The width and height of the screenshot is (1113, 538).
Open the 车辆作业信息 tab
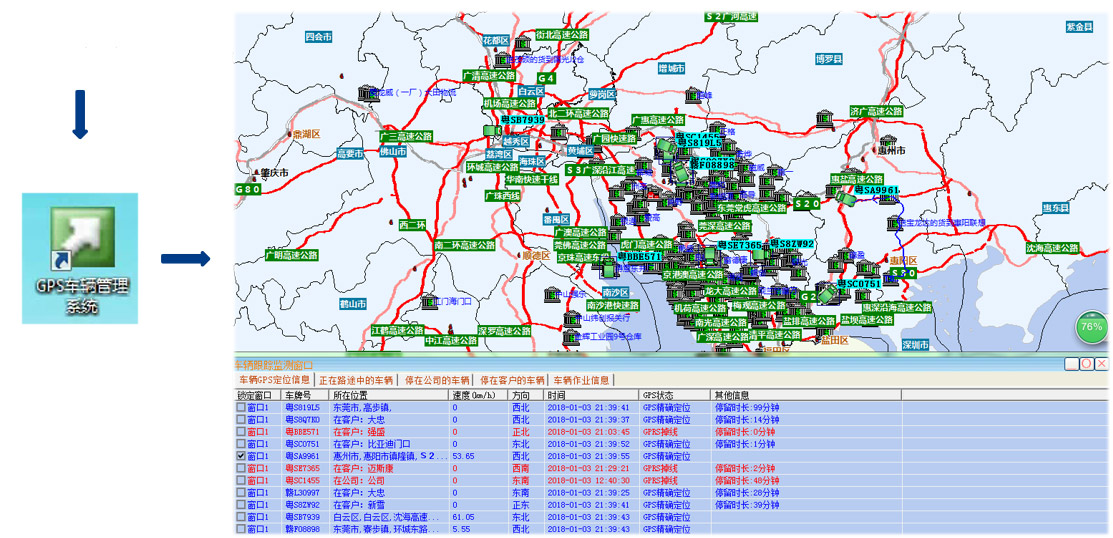(581, 380)
